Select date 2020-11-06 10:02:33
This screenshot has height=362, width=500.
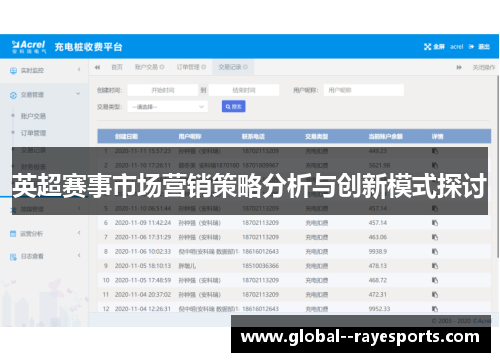[143, 251]
